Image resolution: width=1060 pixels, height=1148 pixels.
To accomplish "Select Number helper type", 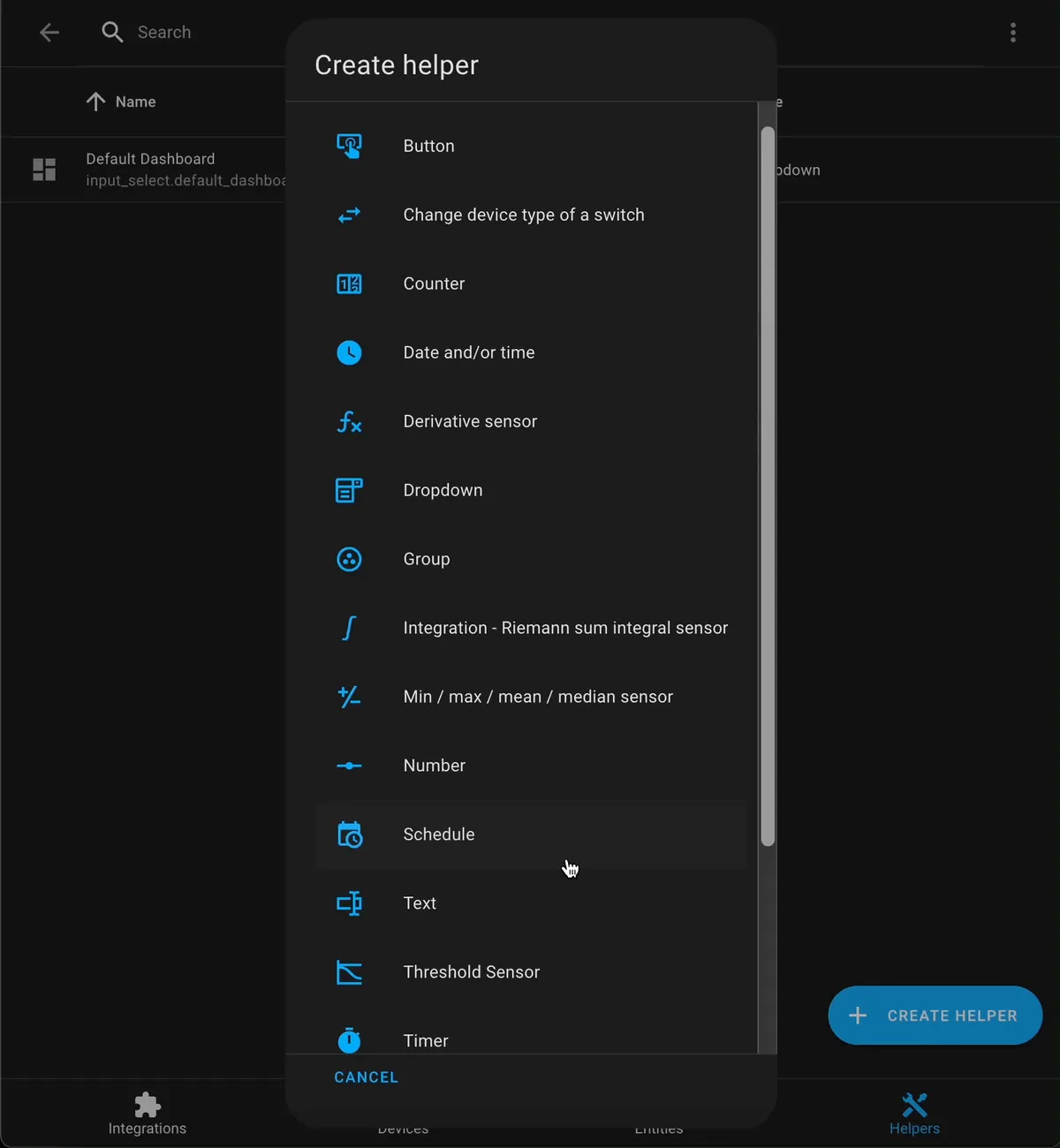I will click(531, 766).
